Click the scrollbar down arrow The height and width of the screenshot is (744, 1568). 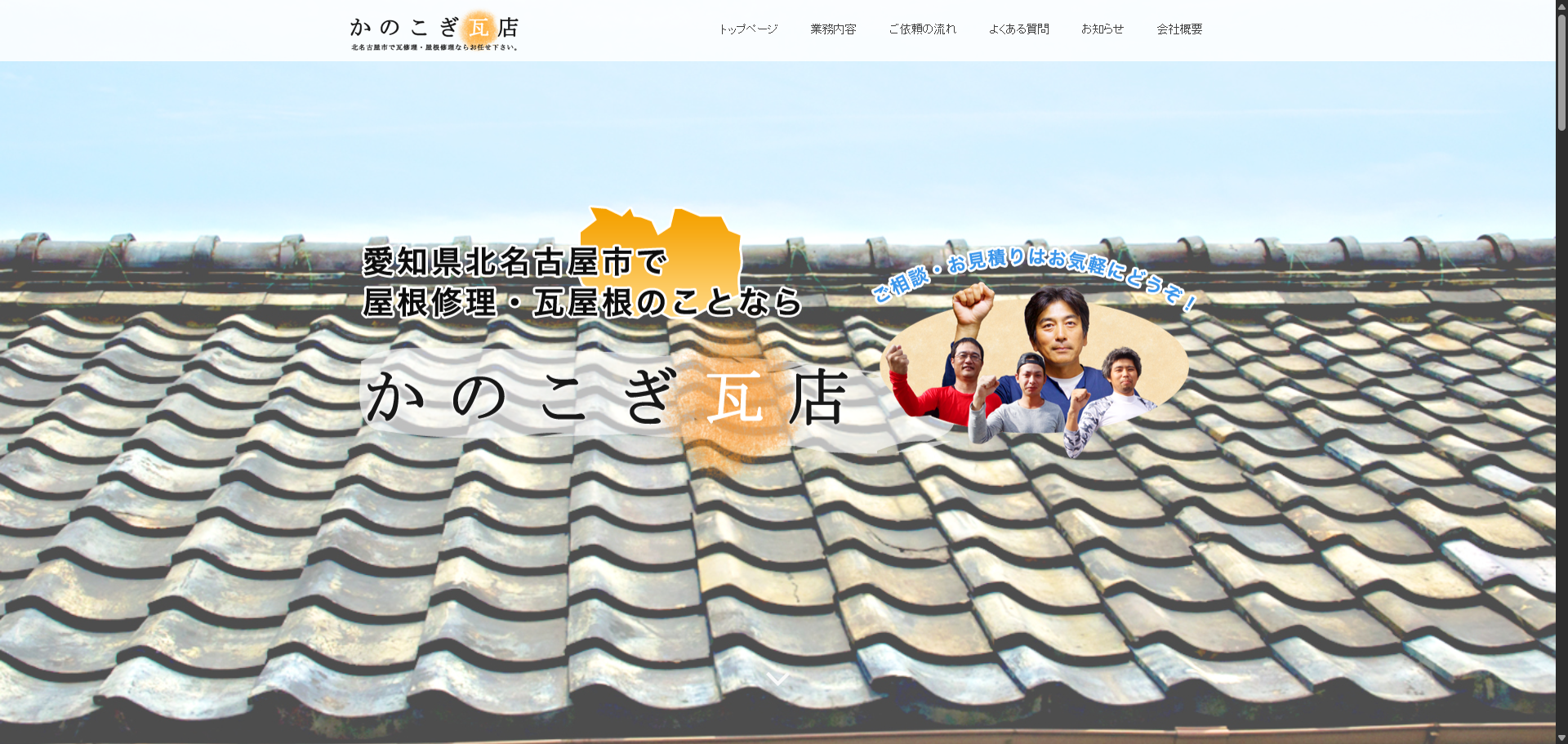point(1561,737)
